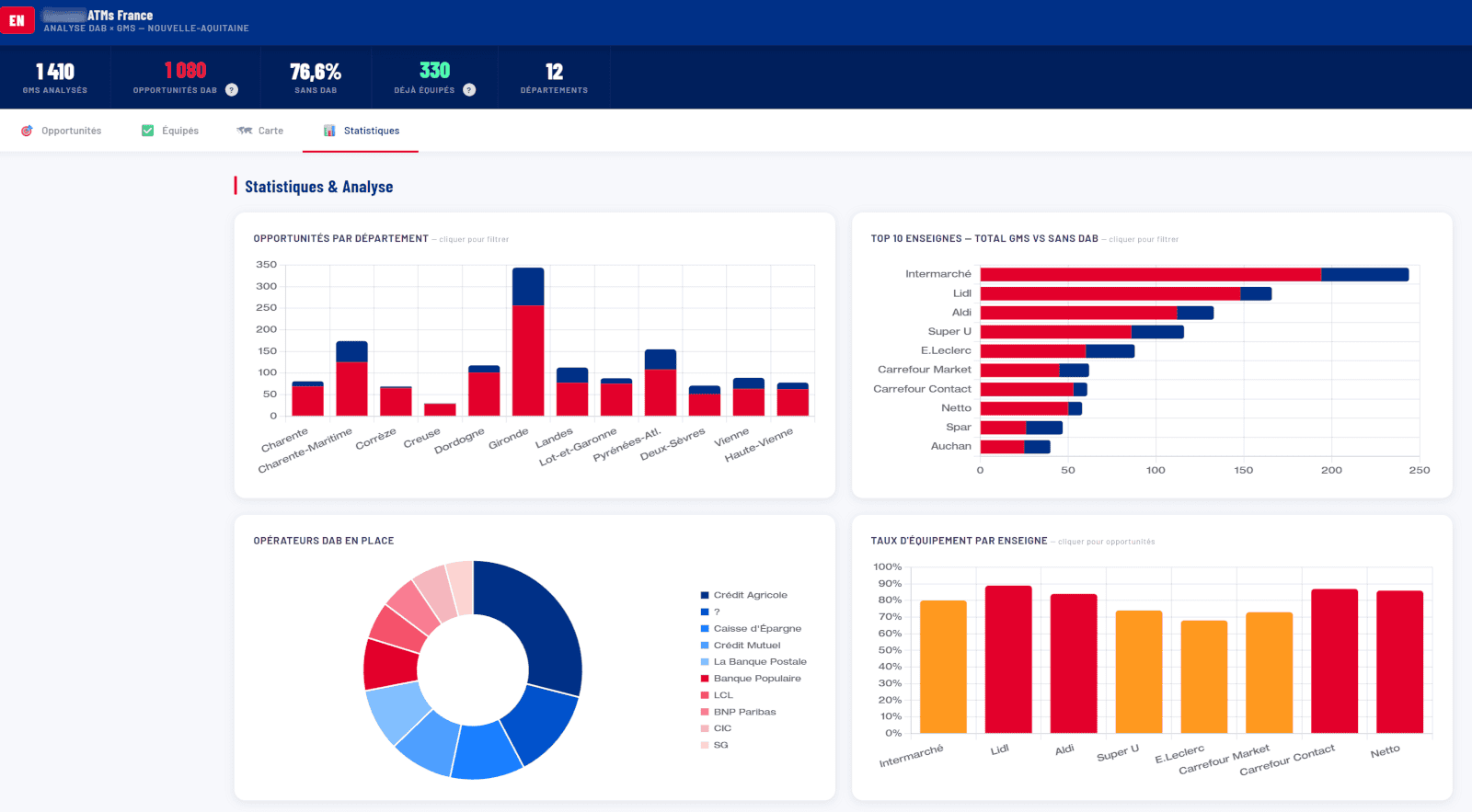Toggle La Banque Postale legend entry

(x=753, y=662)
